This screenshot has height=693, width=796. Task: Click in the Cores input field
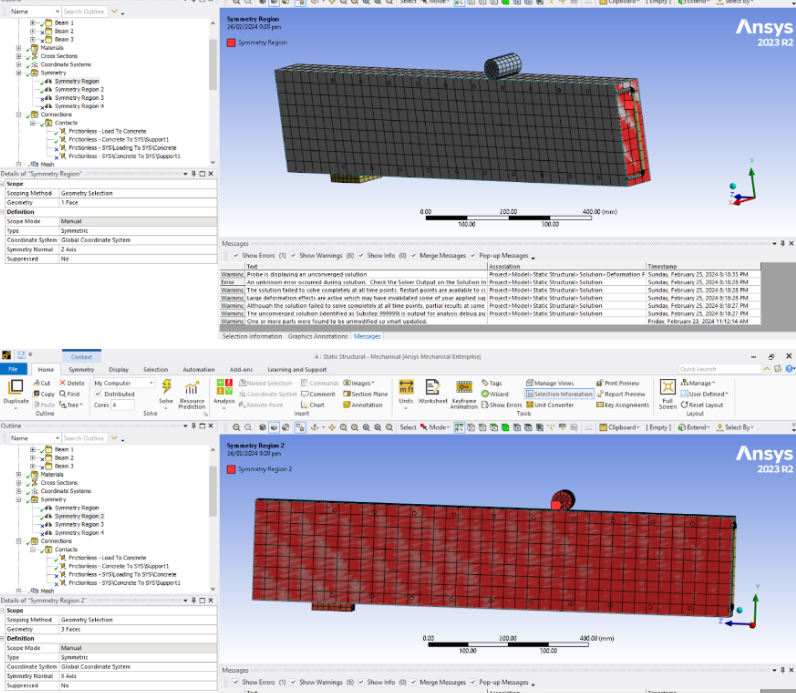pyautogui.click(x=122, y=405)
